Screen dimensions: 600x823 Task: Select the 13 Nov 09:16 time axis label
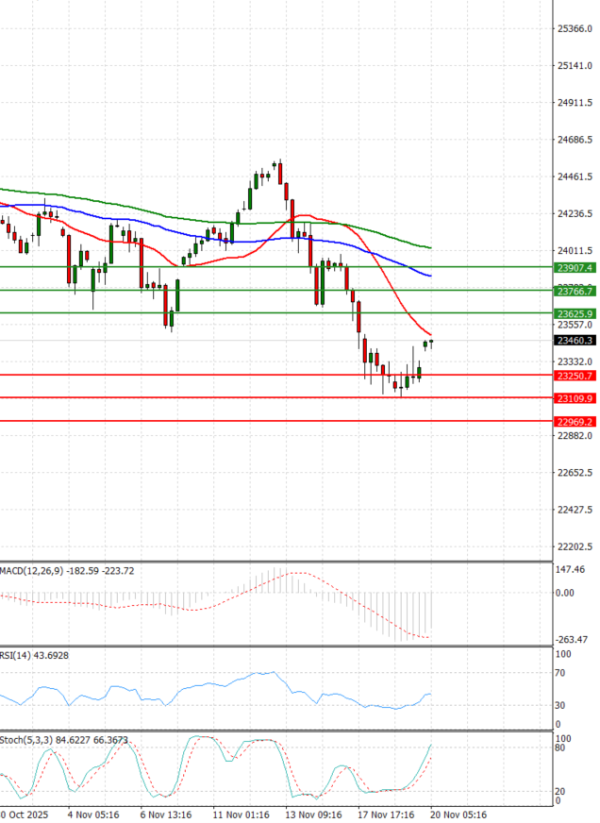(313, 815)
